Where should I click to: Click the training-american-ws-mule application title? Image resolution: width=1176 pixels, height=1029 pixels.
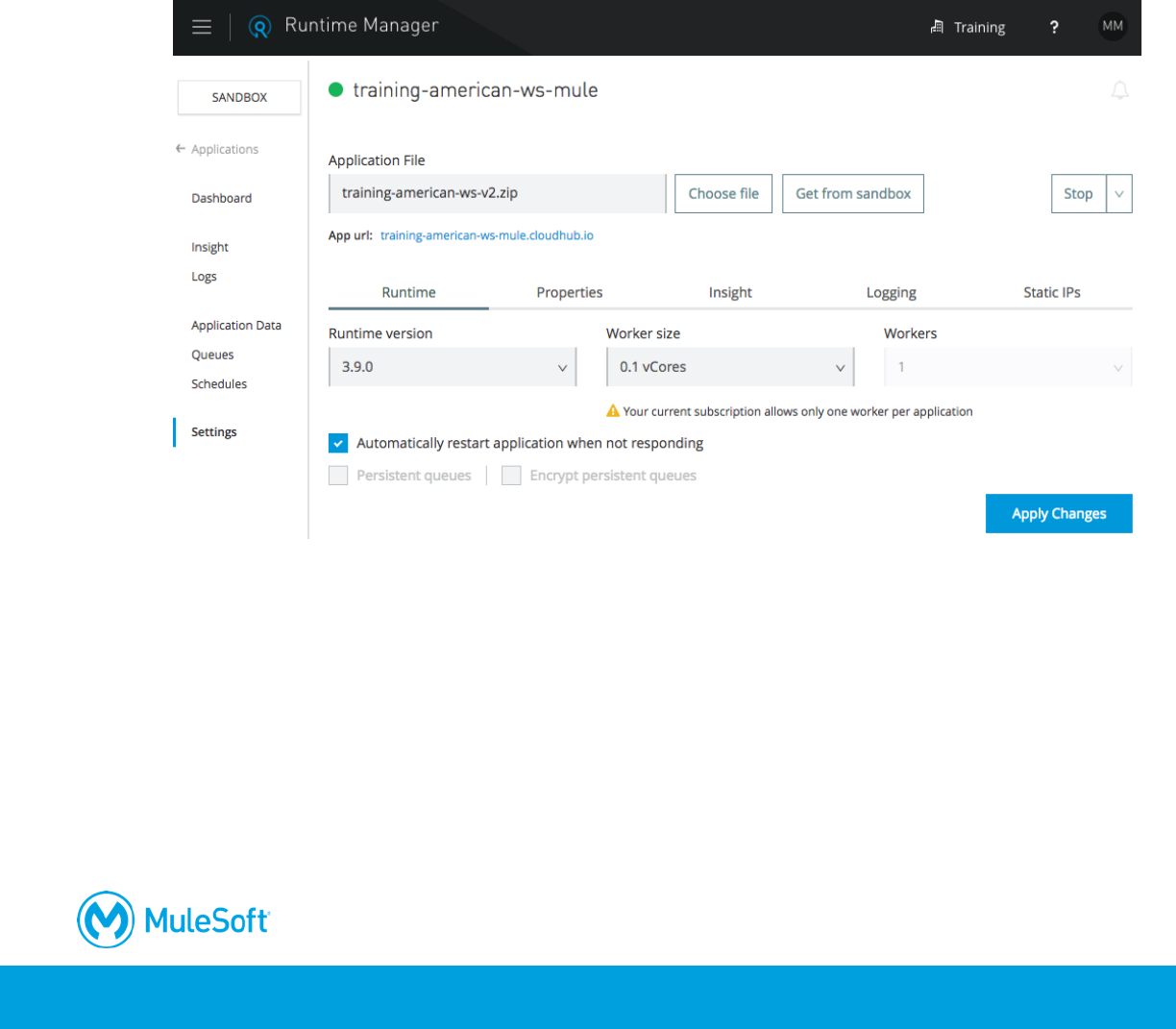(x=476, y=90)
